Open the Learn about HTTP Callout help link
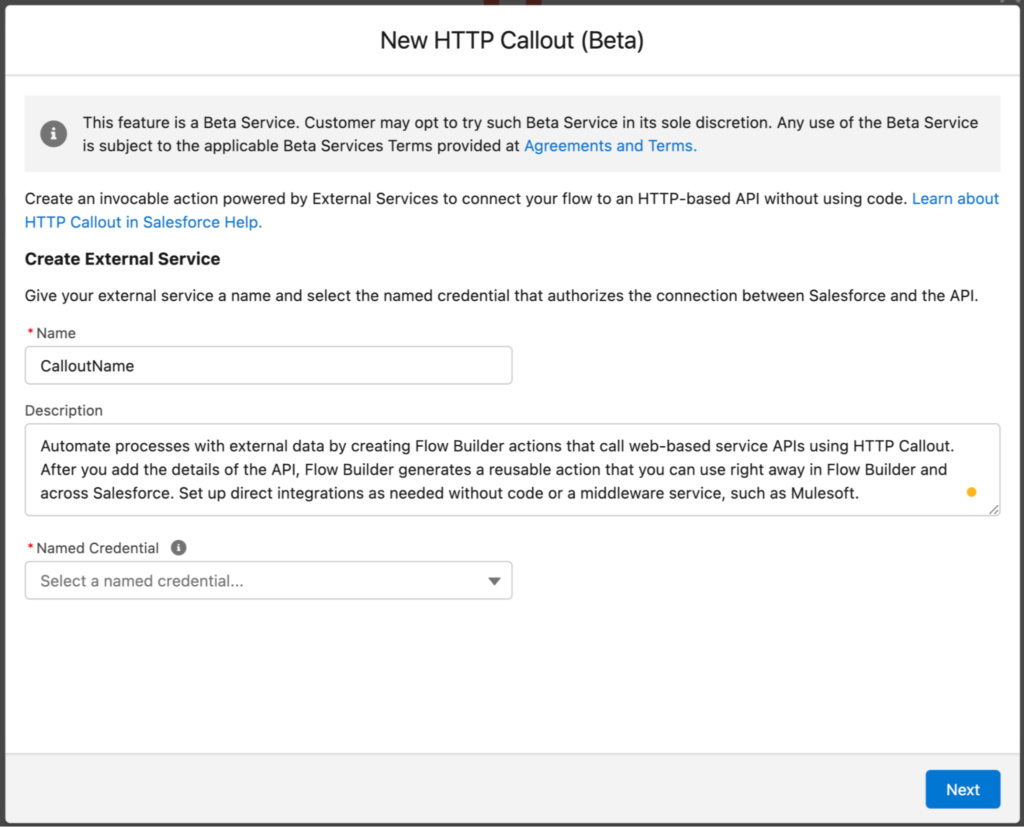The image size is (1024, 827). tap(955, 199)
